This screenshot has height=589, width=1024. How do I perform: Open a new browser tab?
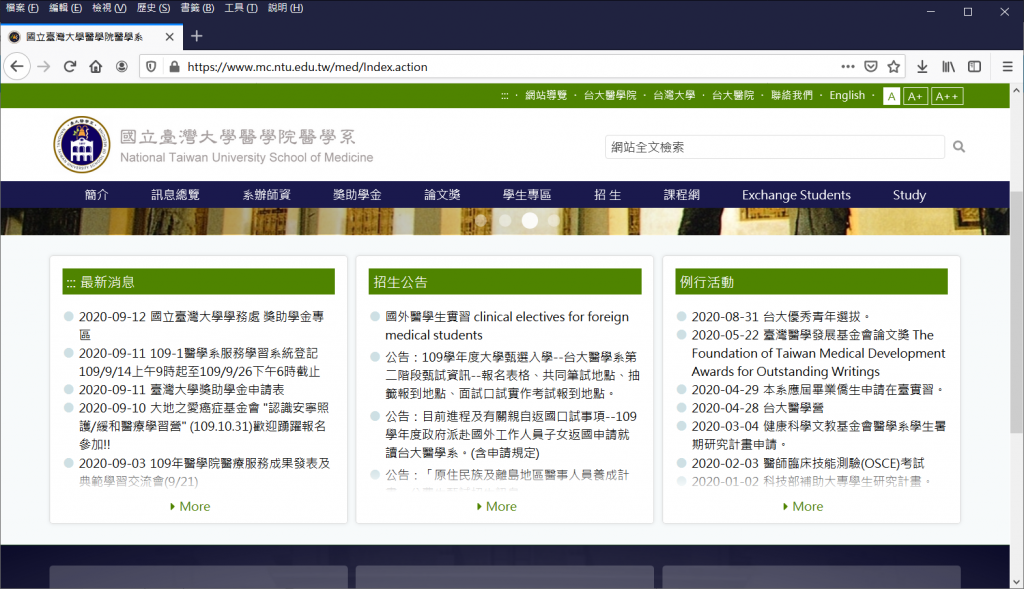[x=196, y=37]
